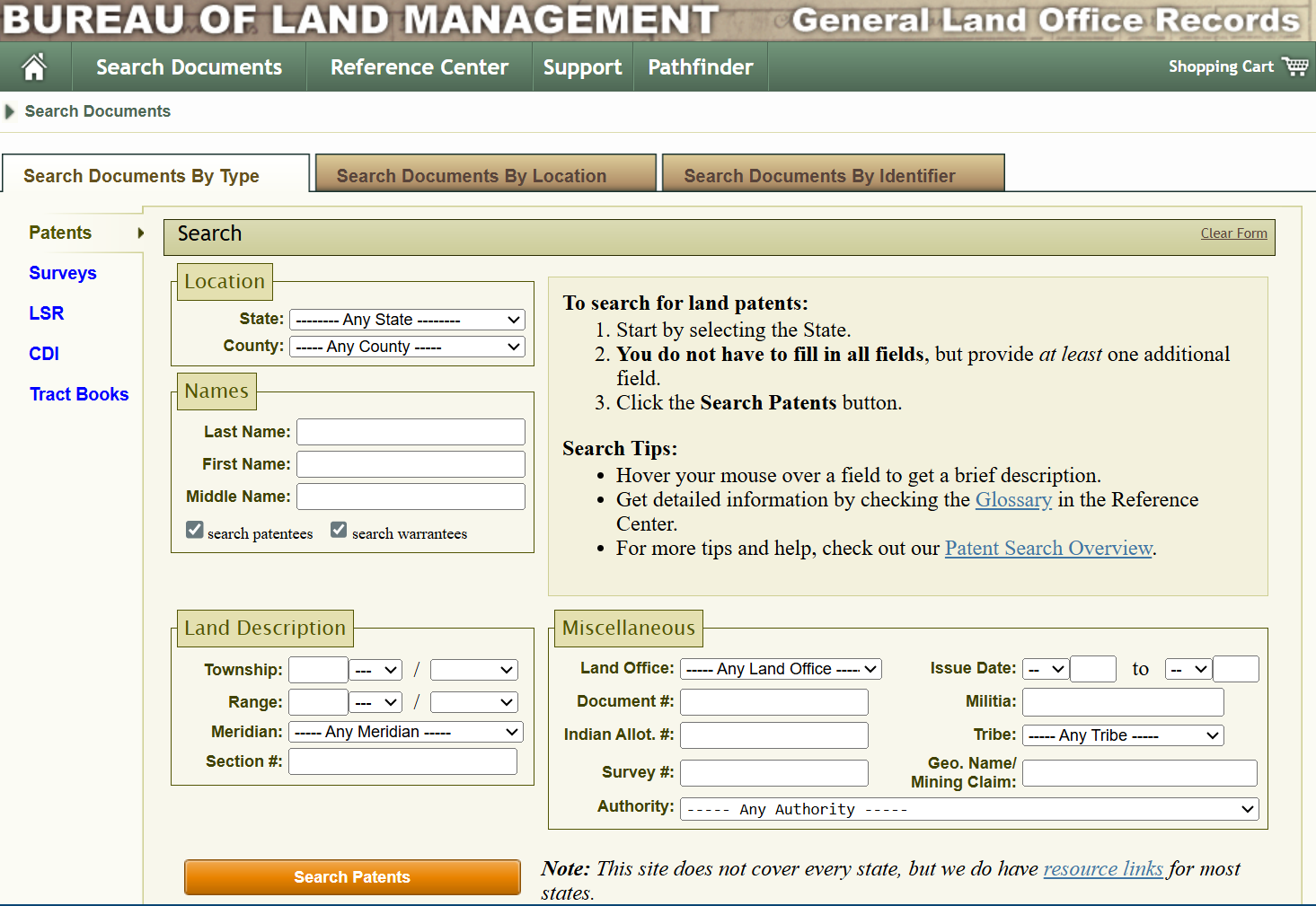Click the breadcrumb arrow before Search Documents
The width and height of the screenshot is (1316, 906).
(10, 111)
